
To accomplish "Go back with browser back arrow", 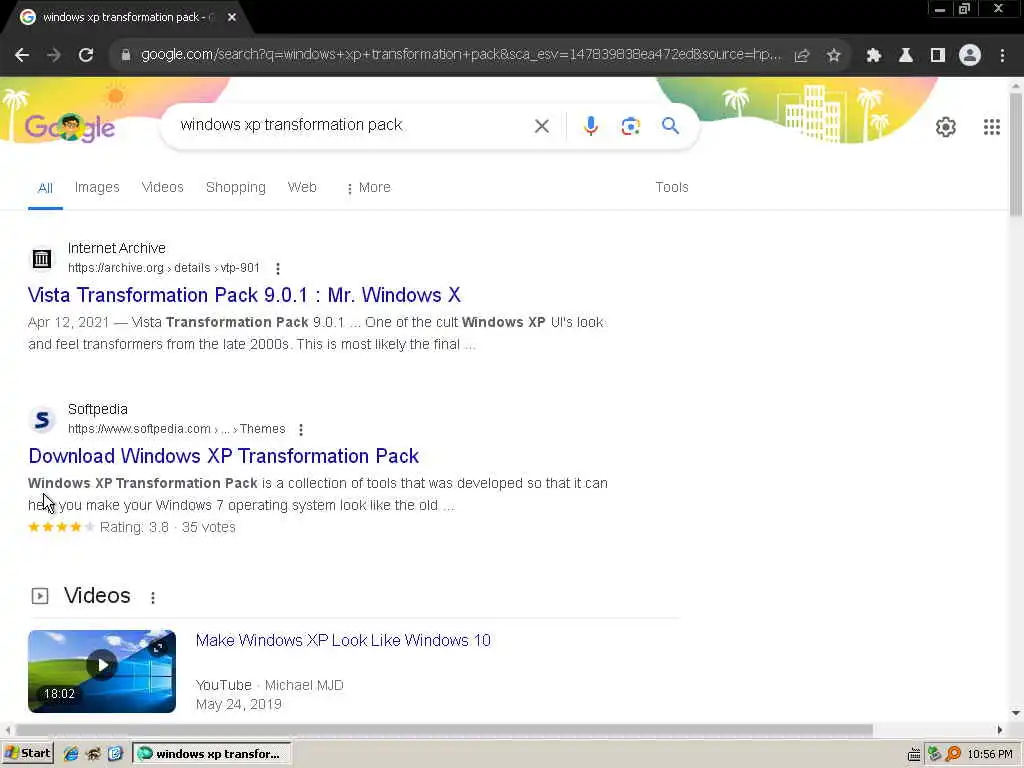I will click(22, 55).
